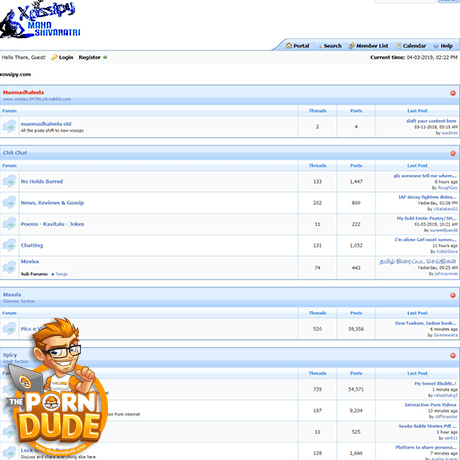Collapse the Spicy category
The height and width of the screenshot is (460, 460).
point(453,356)
